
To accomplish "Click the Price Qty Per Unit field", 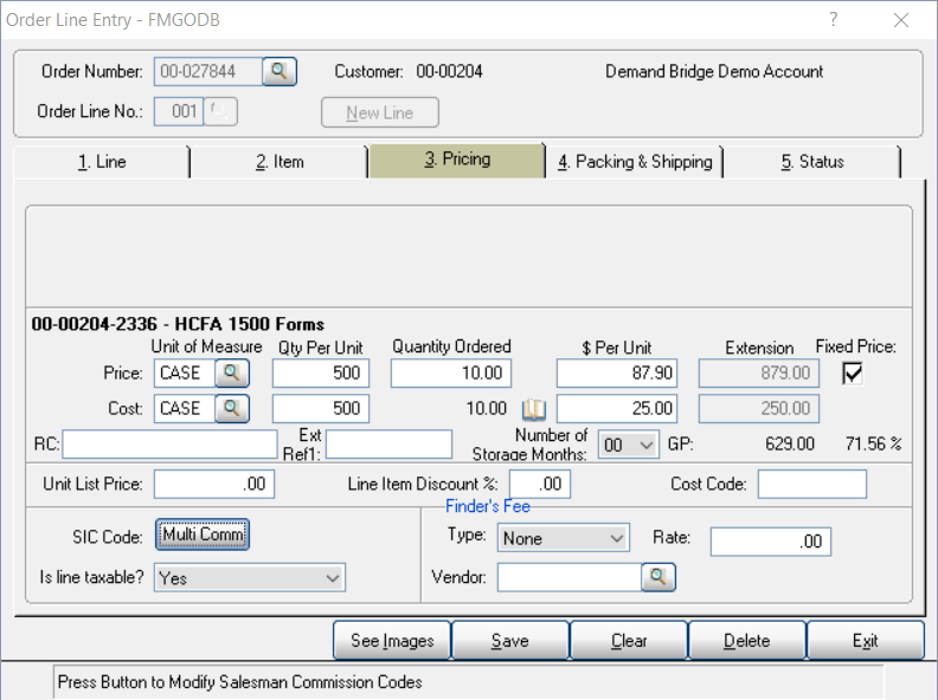I will (321, 373).
